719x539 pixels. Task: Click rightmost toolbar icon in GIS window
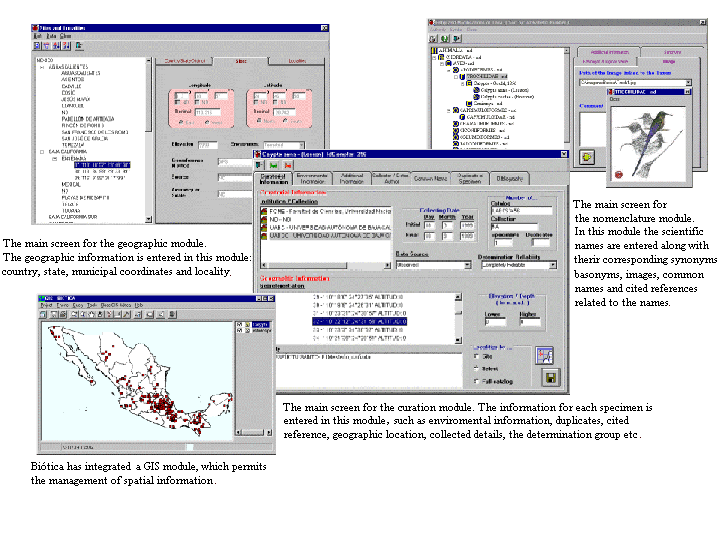point(172,314)
